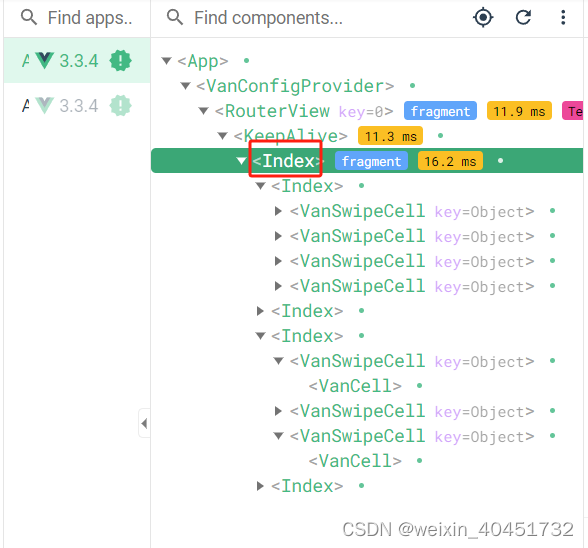Click the refresh component tree icon
This screenshot has height=548, width=588.
pyautogui.click(x=523, y=17)
